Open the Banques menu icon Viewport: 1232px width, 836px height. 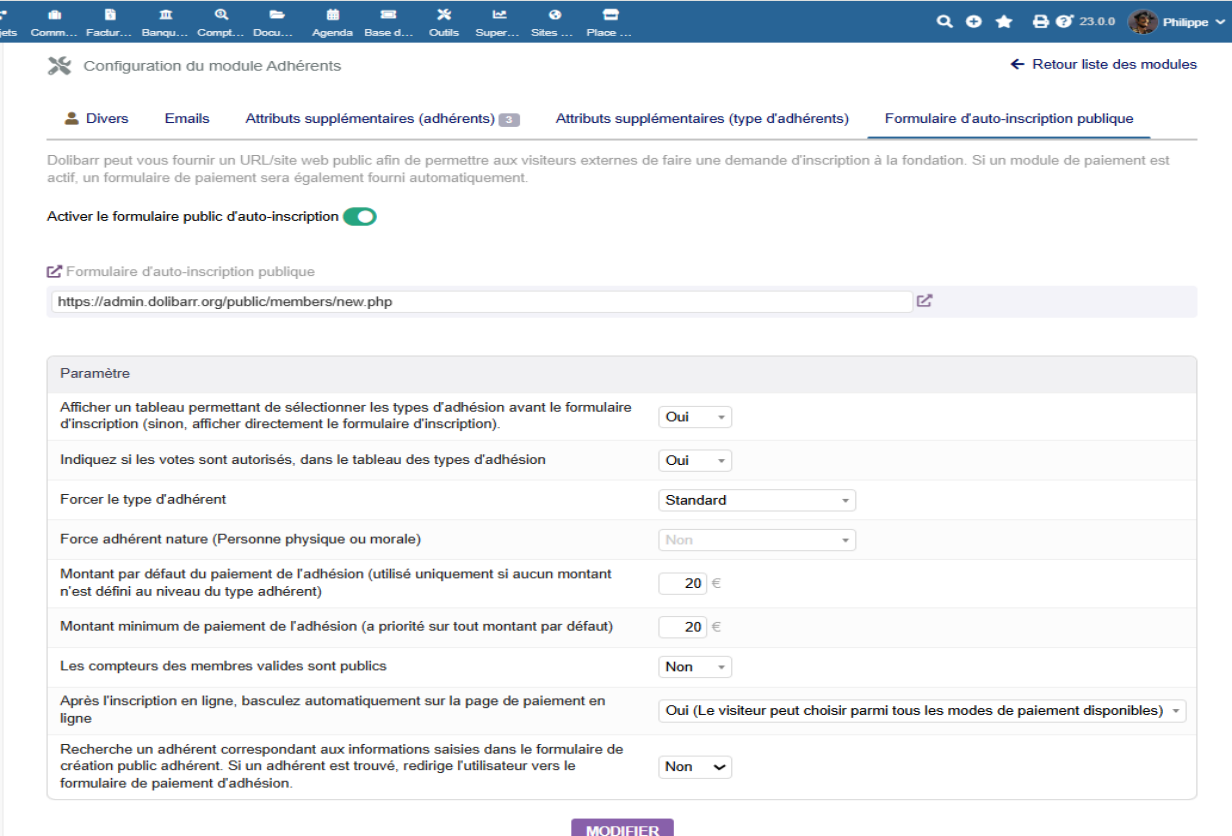pyautogui.click(x=165, y=15)
